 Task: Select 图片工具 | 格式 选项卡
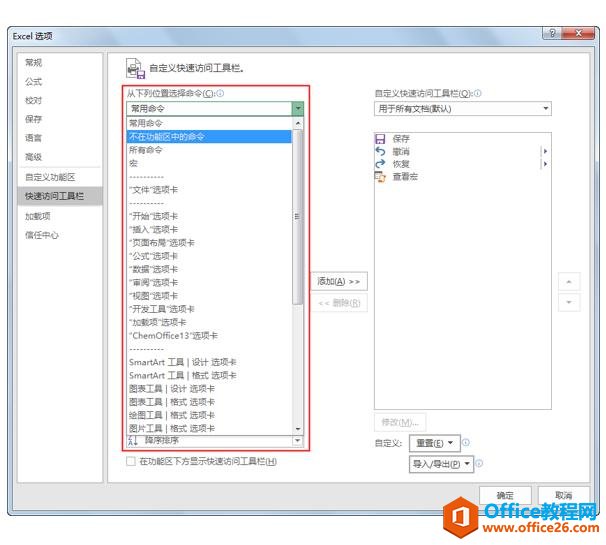coord(209,428)
